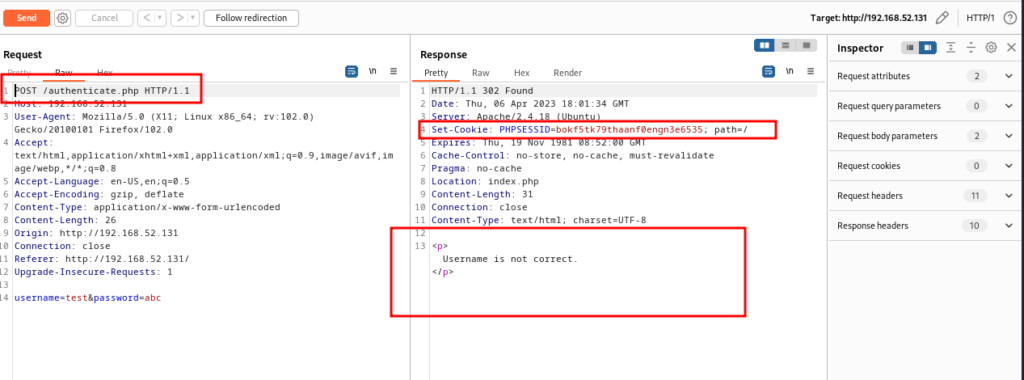The height and width of the screenshot is (380, 1024).
Task: Open the Repeater settings gear icon
Action: tap(63, 18)
